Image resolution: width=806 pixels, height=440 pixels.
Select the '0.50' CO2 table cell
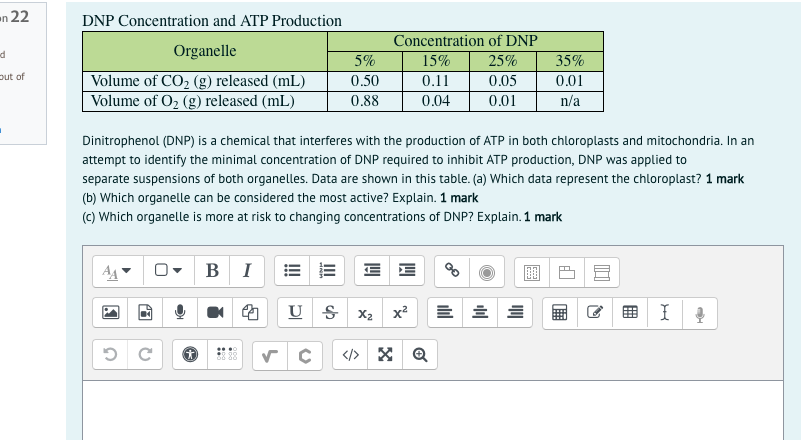364,81
